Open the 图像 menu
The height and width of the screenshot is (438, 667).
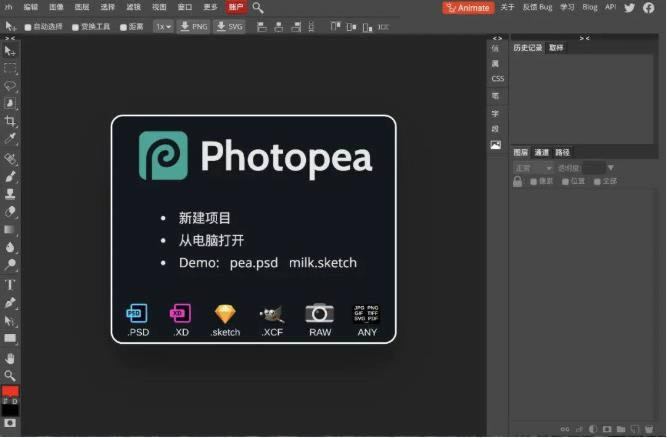(56, 7)
